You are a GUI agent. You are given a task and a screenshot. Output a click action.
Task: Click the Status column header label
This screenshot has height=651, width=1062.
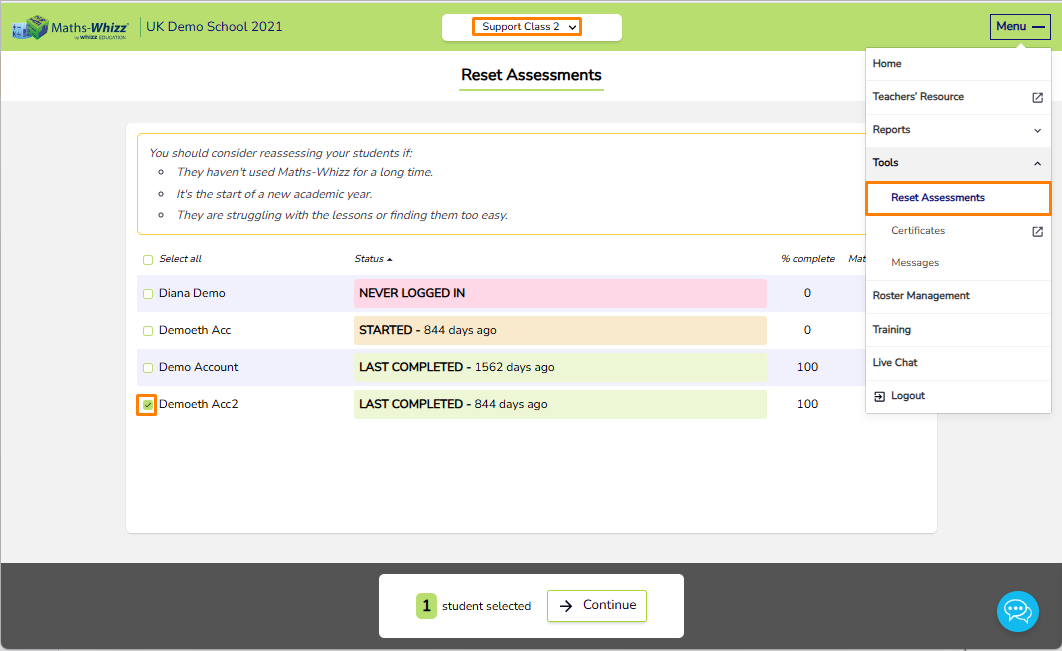pos(369,259)
